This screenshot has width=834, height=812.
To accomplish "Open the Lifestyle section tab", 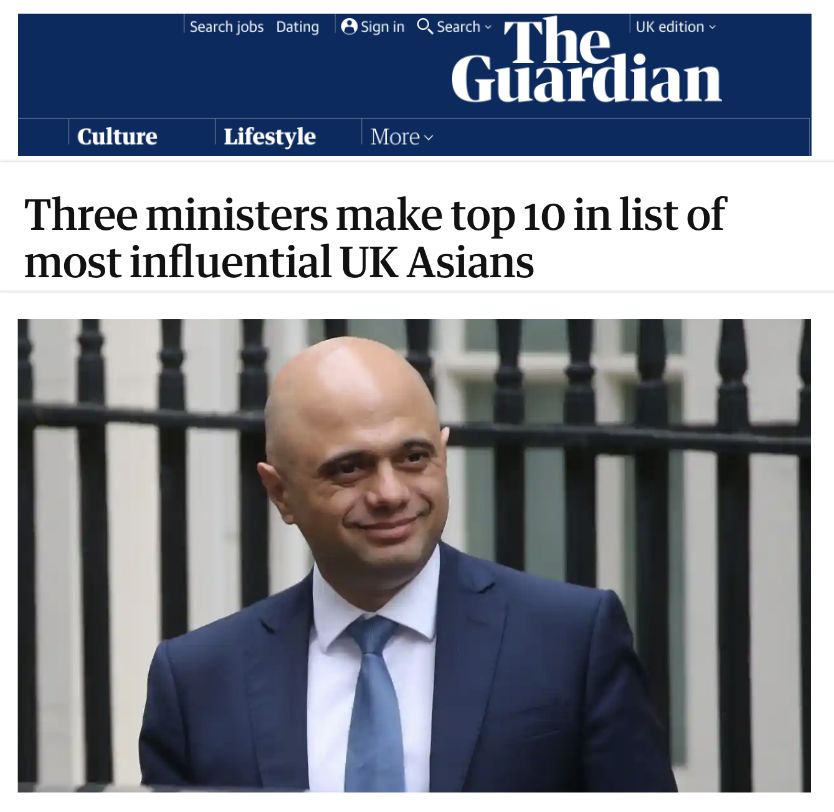I will [270, 137].
